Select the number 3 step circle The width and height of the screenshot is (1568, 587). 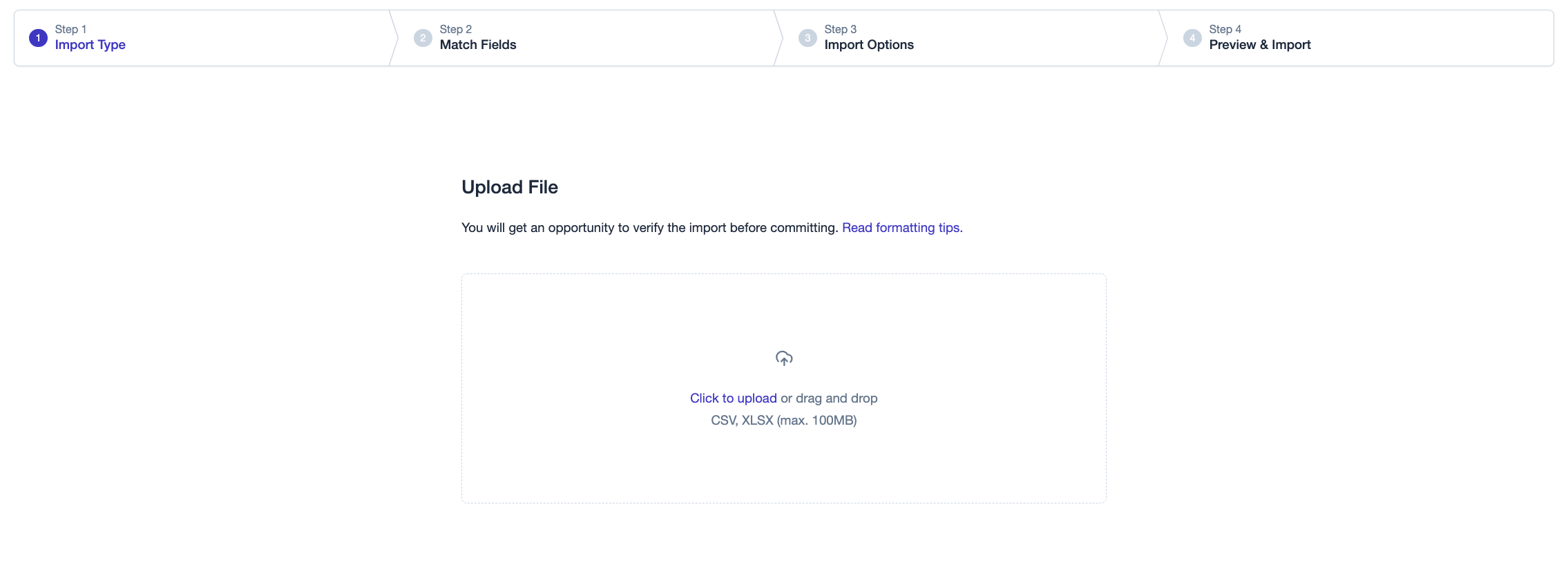(x=807, y=38)
